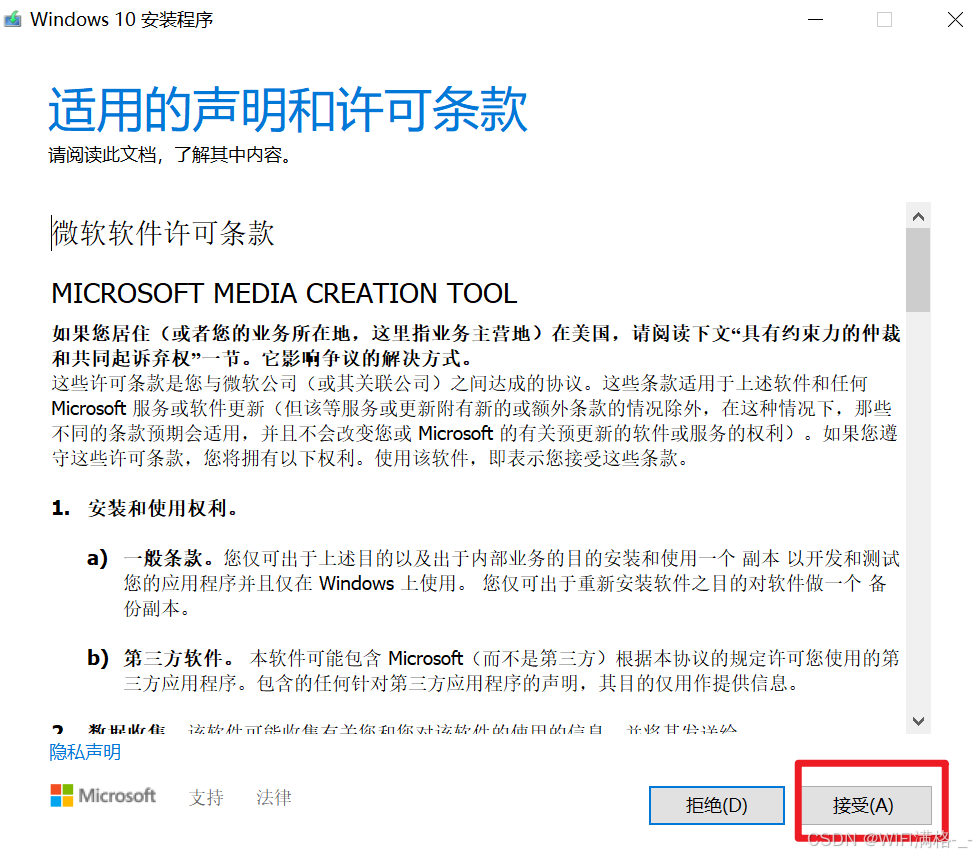Viewport: 977px width, 857px height.
Task: Open the 法律 legal link
Action: tap(274, 797)
